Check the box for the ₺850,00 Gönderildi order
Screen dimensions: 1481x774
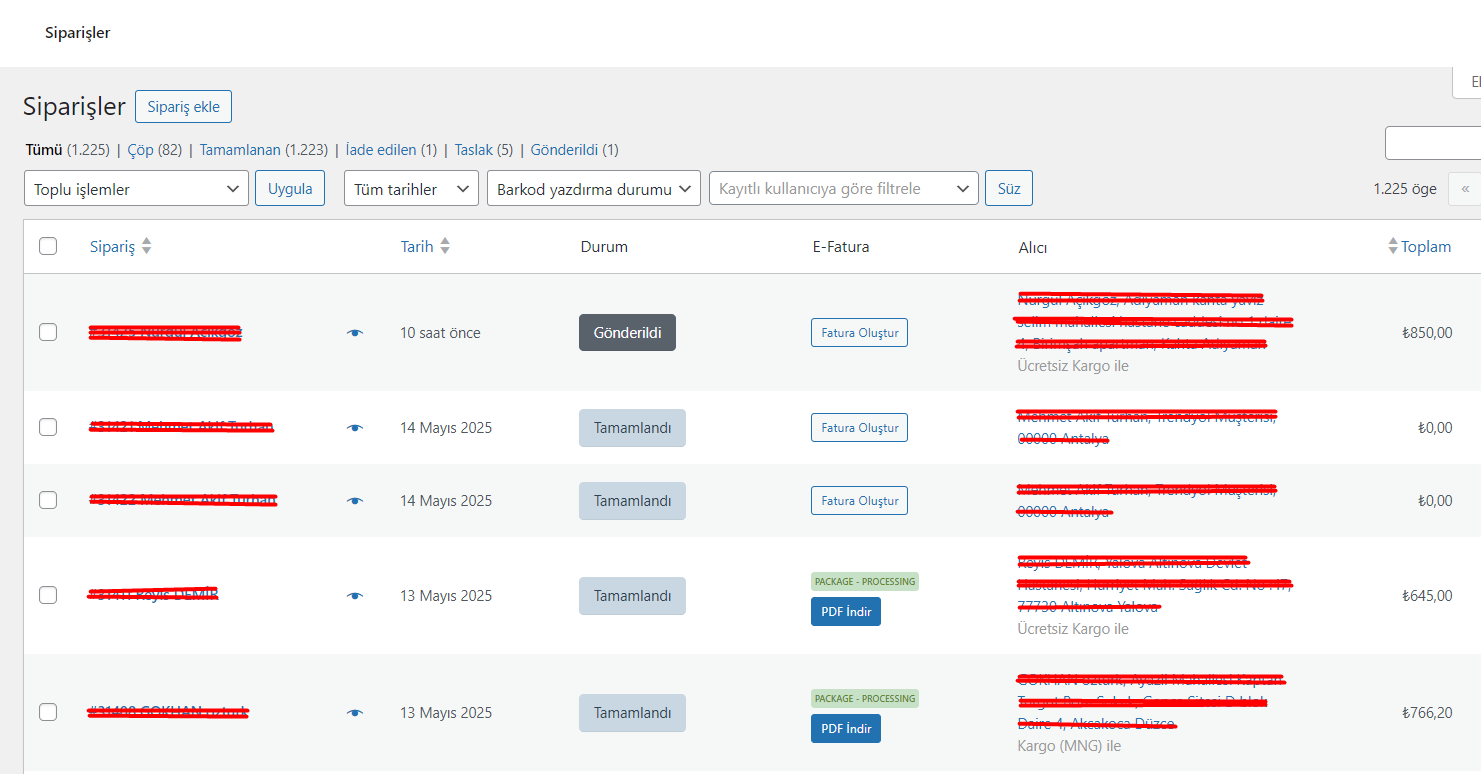48,332
